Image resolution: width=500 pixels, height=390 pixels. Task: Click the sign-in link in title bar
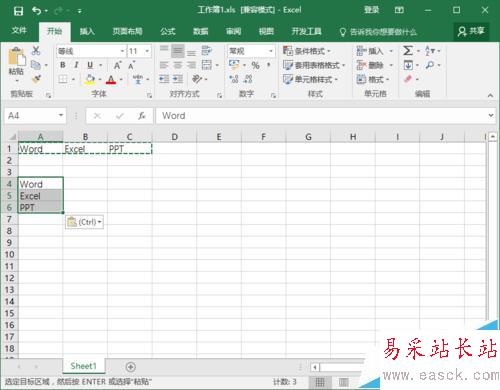pyautogui.click(x=371, y=10)
